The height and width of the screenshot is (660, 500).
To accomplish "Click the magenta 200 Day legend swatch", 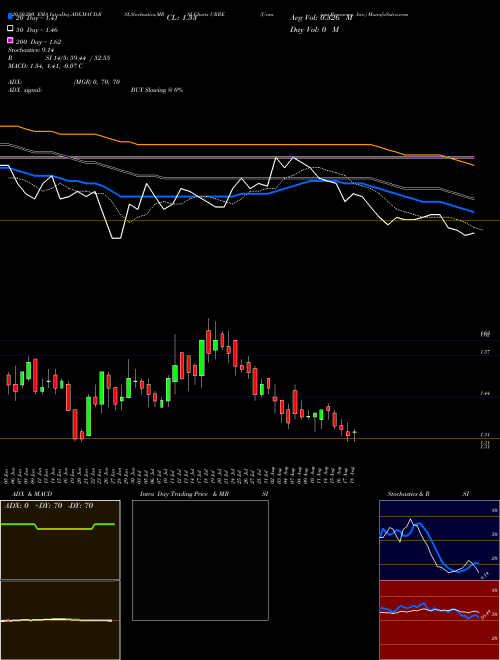I will click(x=10, y=40).
